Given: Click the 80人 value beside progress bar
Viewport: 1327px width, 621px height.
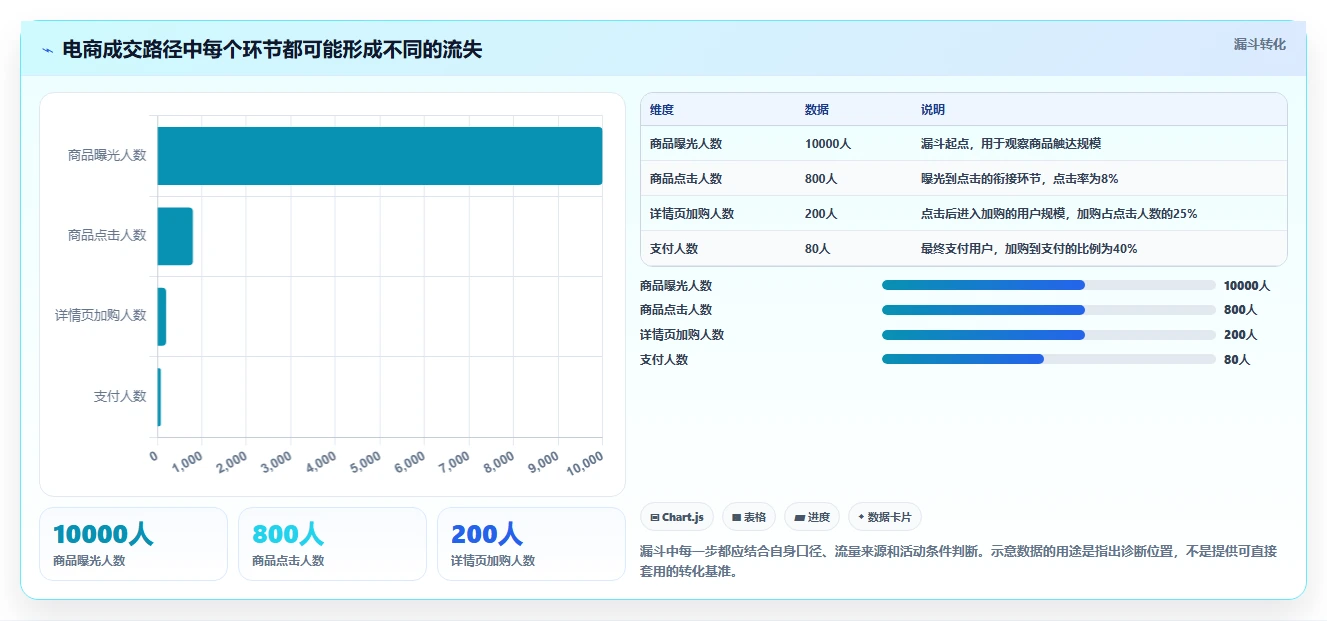Looking at the screenshot, I should (1237, 360).
